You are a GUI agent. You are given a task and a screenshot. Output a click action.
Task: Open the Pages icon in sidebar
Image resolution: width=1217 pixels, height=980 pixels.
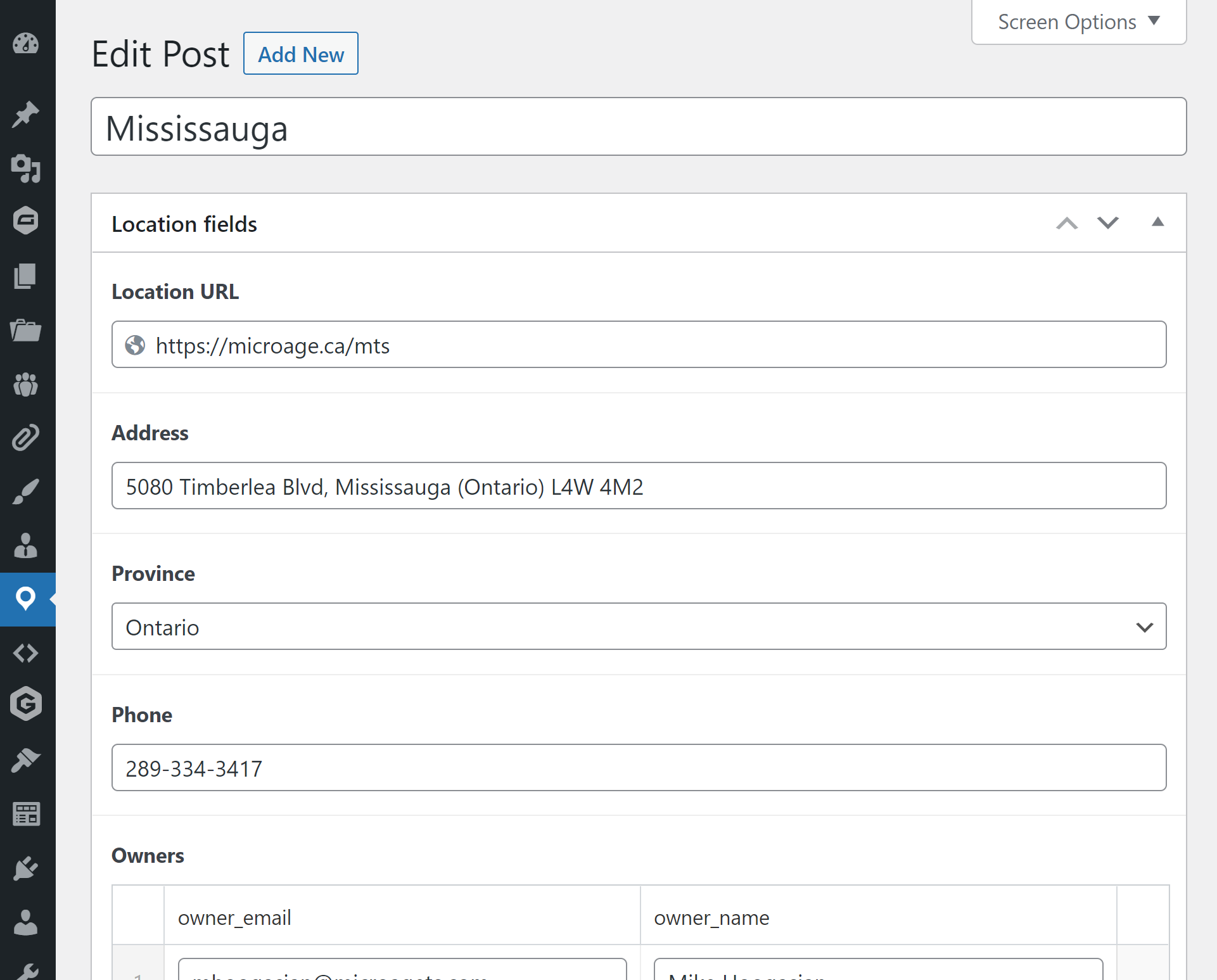coord(27,276)
